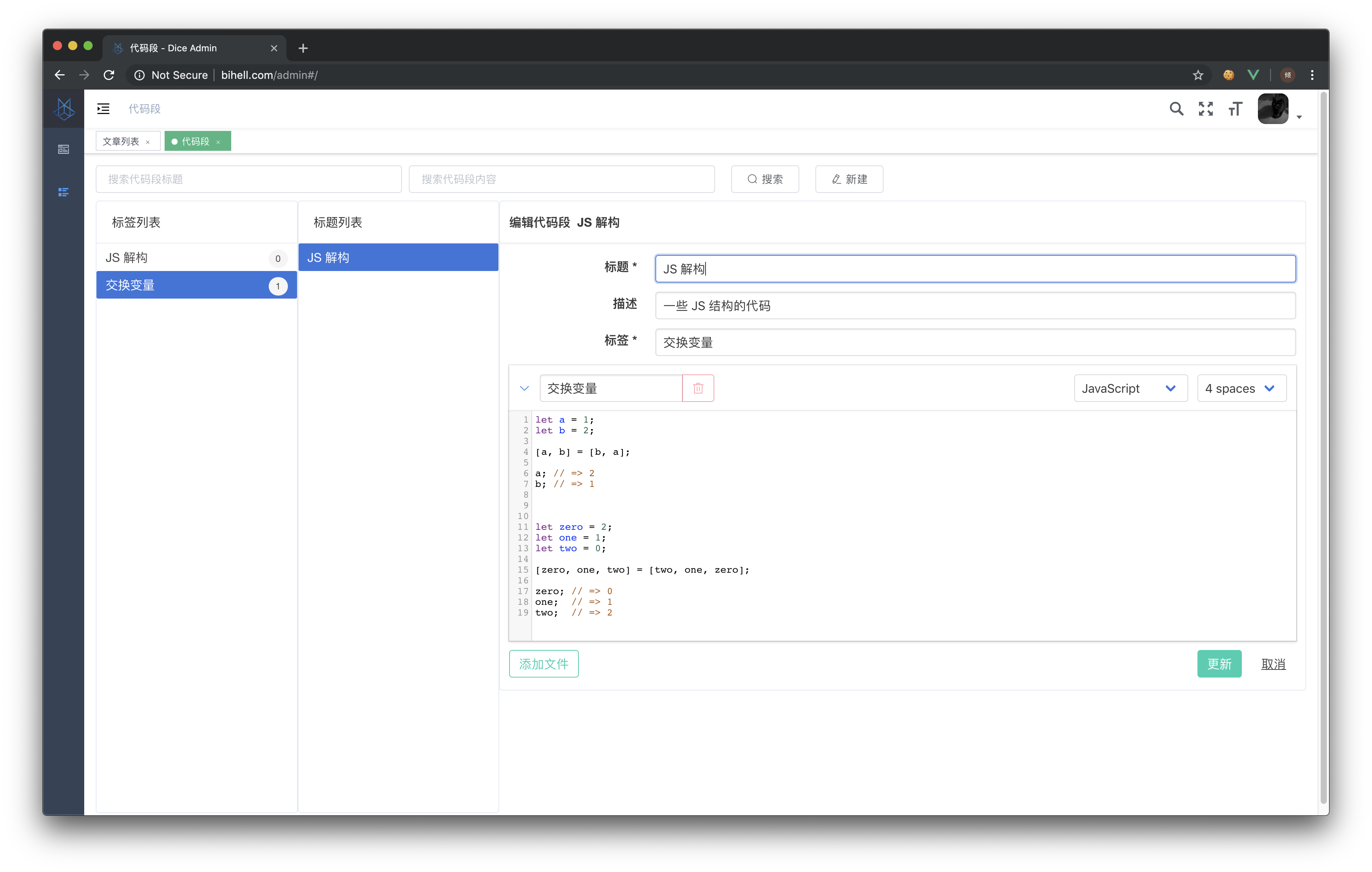
Task: Toggle fullscreen mode icon in header
Action: [x=1205, y=109]
